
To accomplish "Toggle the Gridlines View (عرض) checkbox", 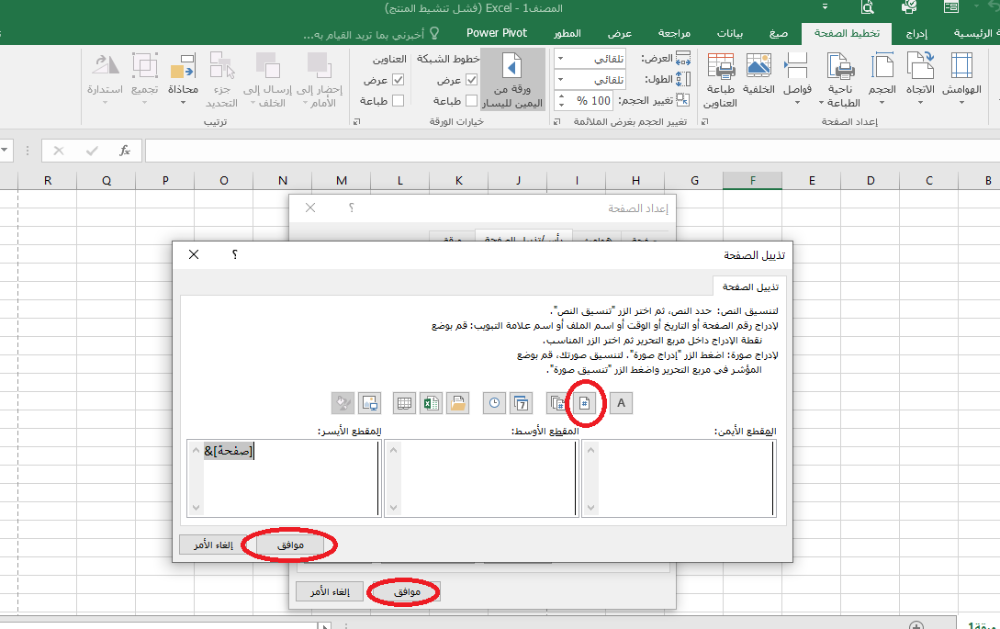I will coord(472,80).
